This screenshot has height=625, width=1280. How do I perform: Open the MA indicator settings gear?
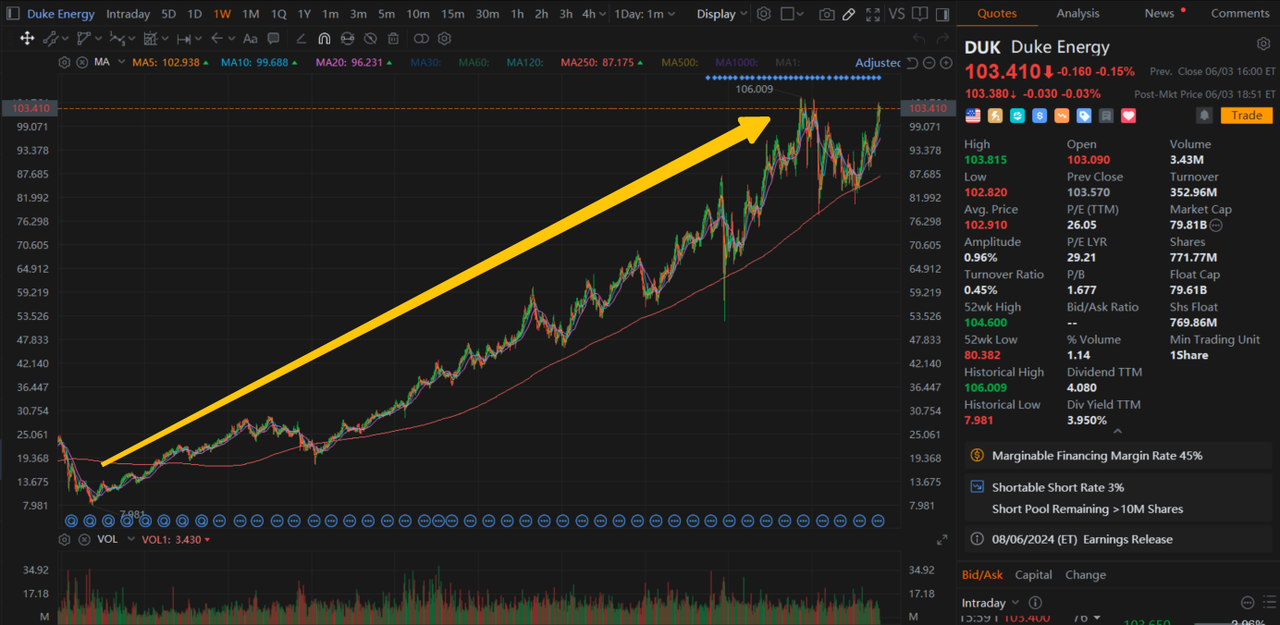65,62
